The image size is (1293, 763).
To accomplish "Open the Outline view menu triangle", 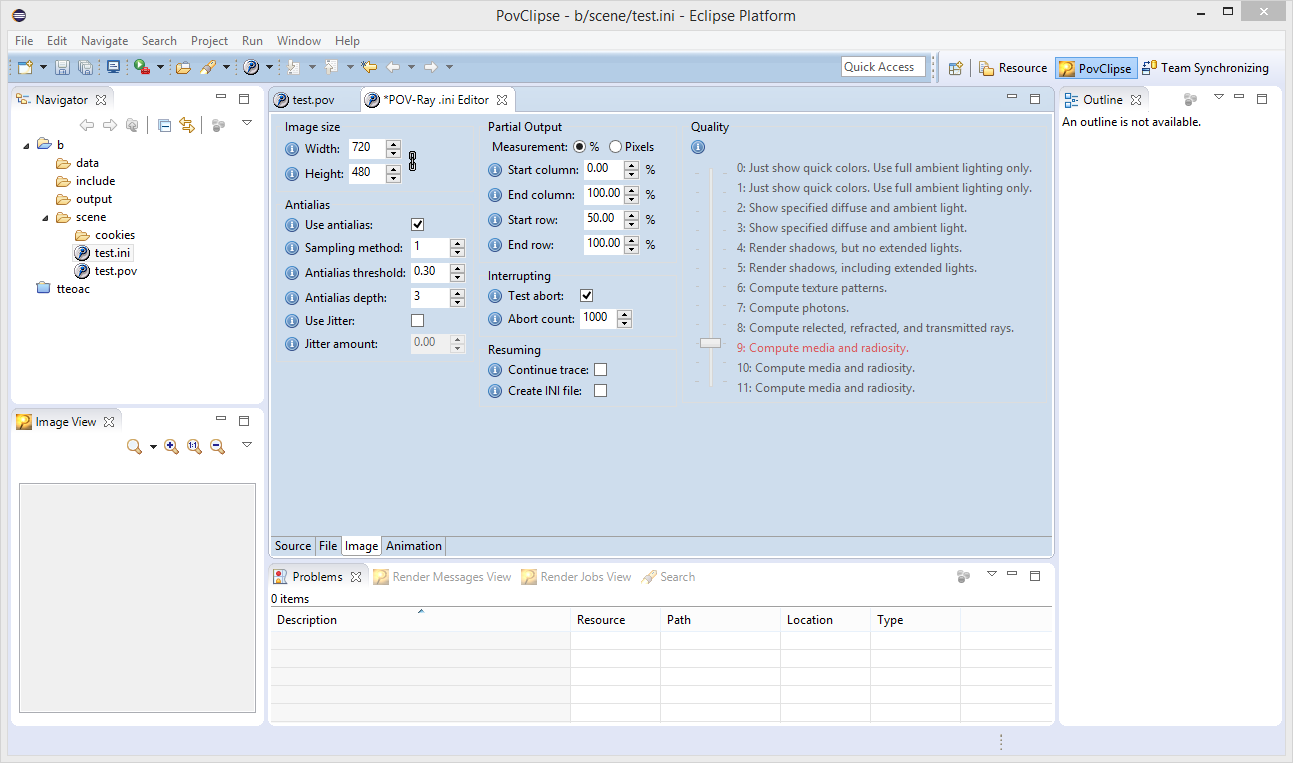I will pyautogui.click(x=1218, y=97).
